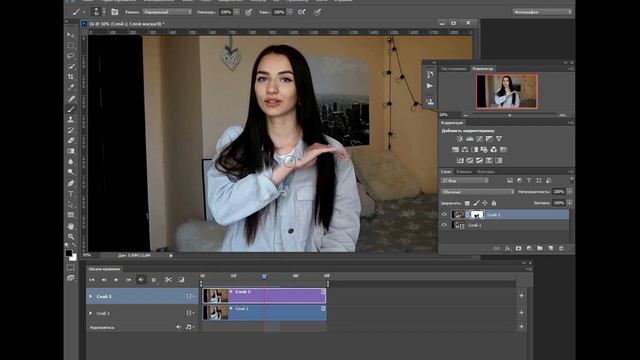The width and height of the screenshot is (640, 360).
Task: Step to previous frame in timeline
Action: (x=104, y=280)
